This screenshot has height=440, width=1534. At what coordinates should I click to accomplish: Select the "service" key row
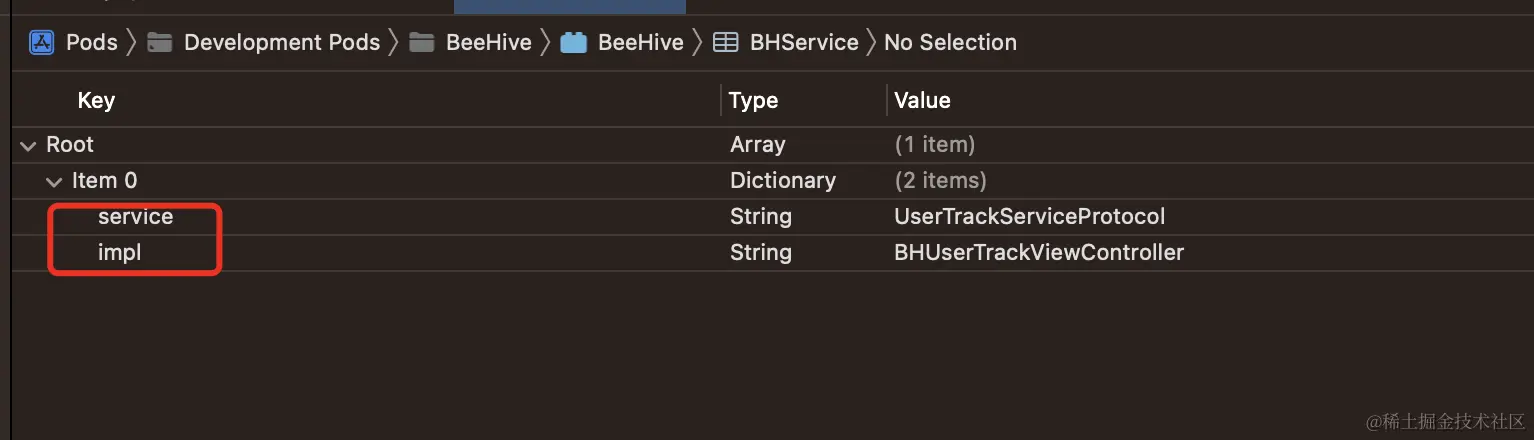point(135,217)
